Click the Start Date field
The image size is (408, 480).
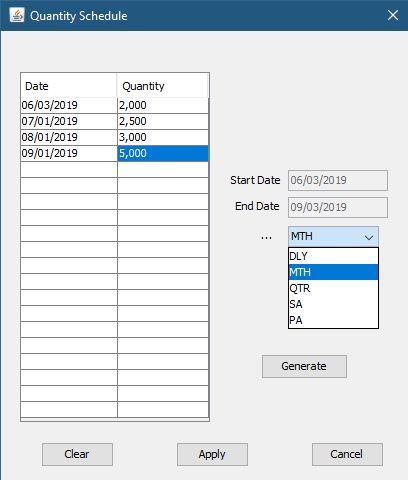click(x=338, y=180)
